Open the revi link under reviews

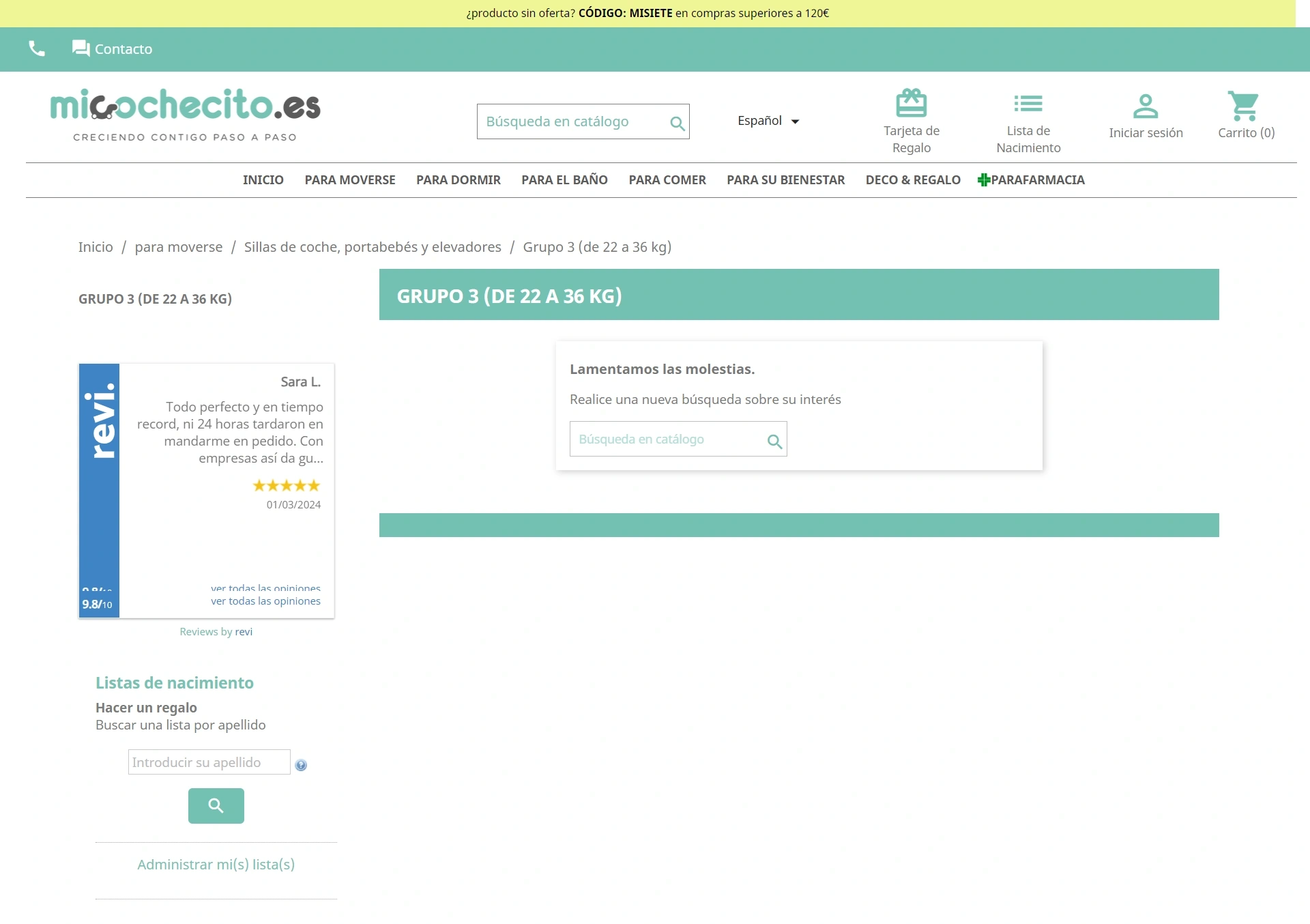tap(244, 632)
